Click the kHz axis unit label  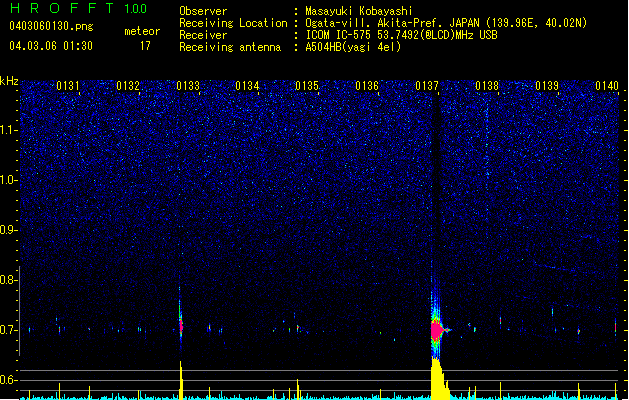[x=9, y=81]
